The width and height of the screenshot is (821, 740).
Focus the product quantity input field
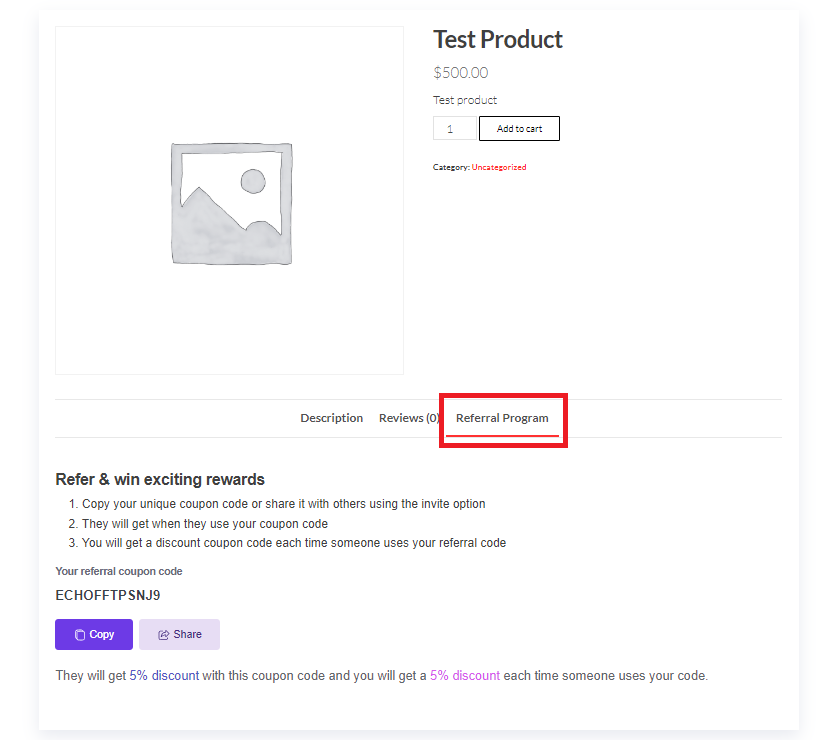pos(454,129)
